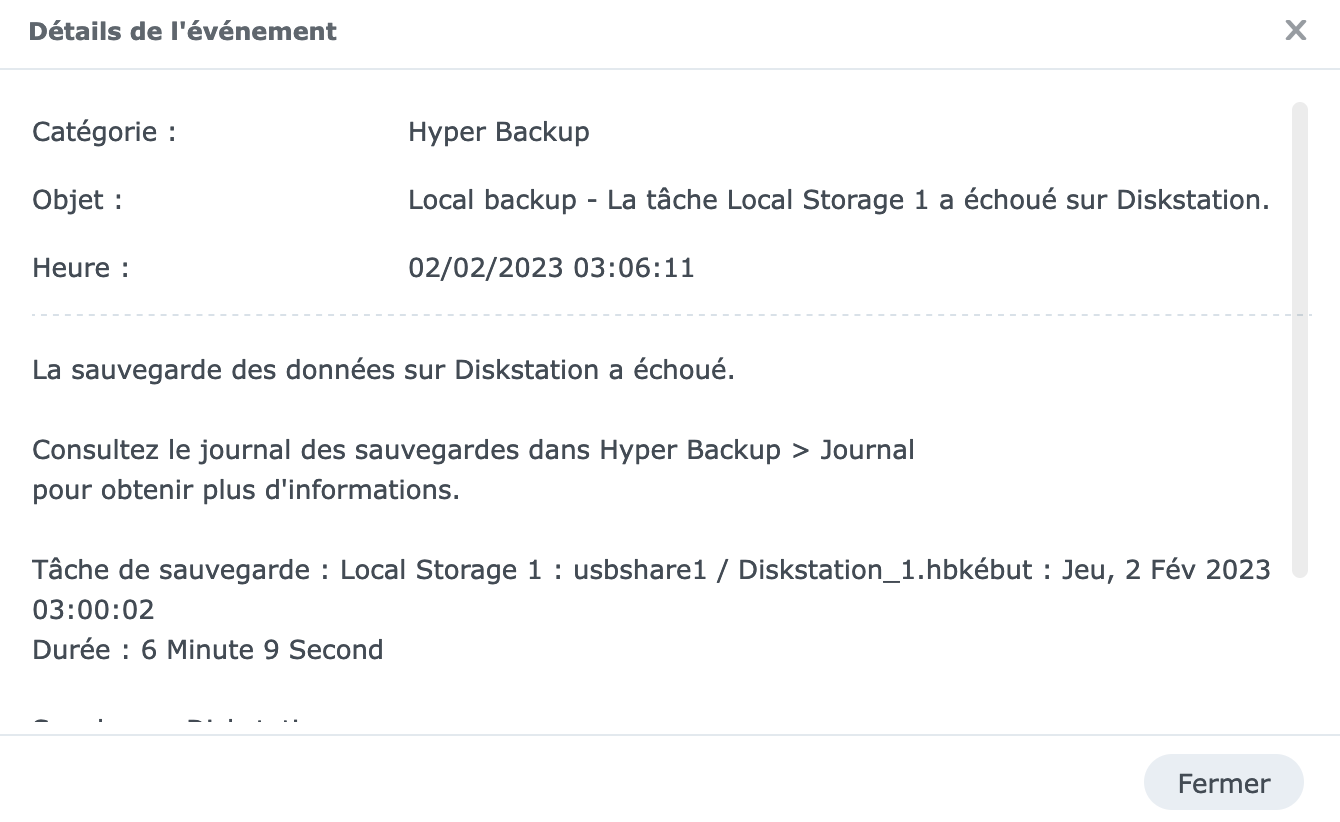Image resolution: width=1340 pixels, height=822 pixels.
Task: Click the timestamp 02/02/2023 03:06:11
Action: pos(551,268)
